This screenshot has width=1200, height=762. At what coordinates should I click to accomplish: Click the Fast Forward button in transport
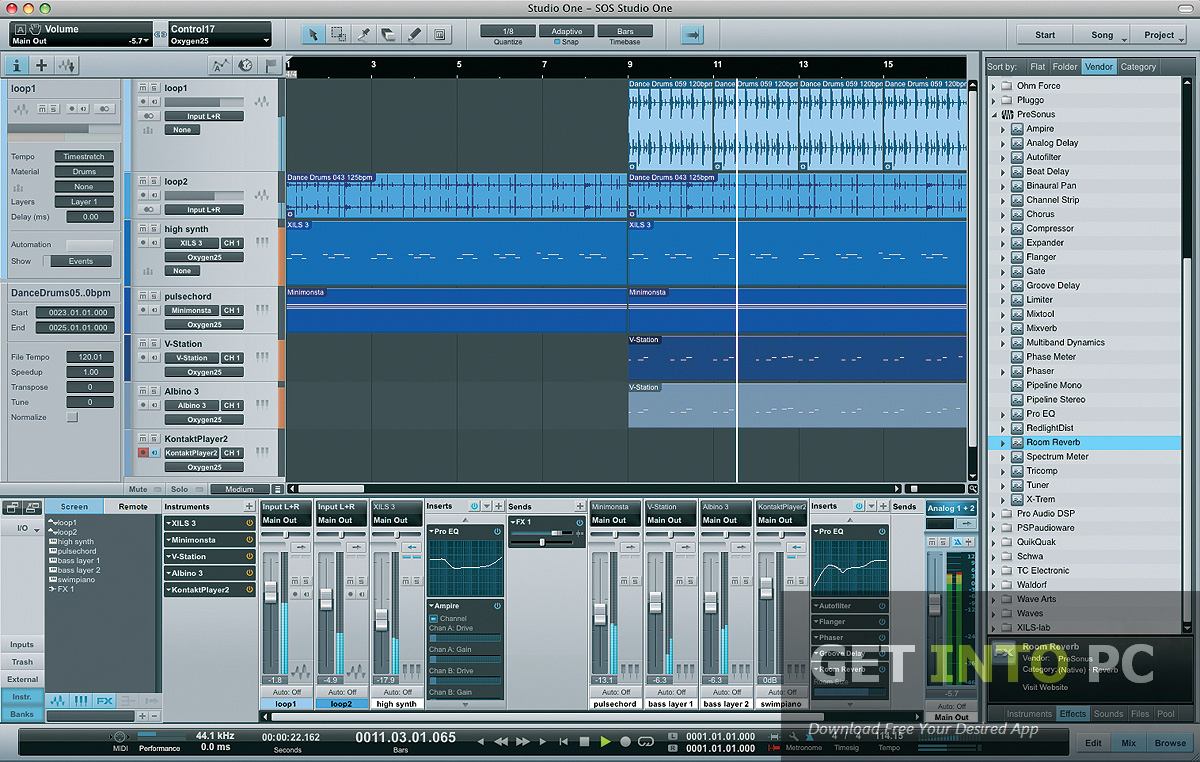pos(522,742)
